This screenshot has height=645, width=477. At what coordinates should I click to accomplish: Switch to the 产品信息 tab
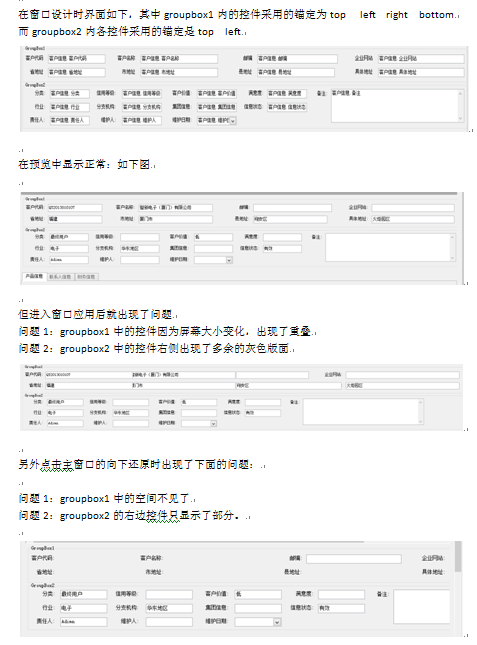tap(34, 276)
